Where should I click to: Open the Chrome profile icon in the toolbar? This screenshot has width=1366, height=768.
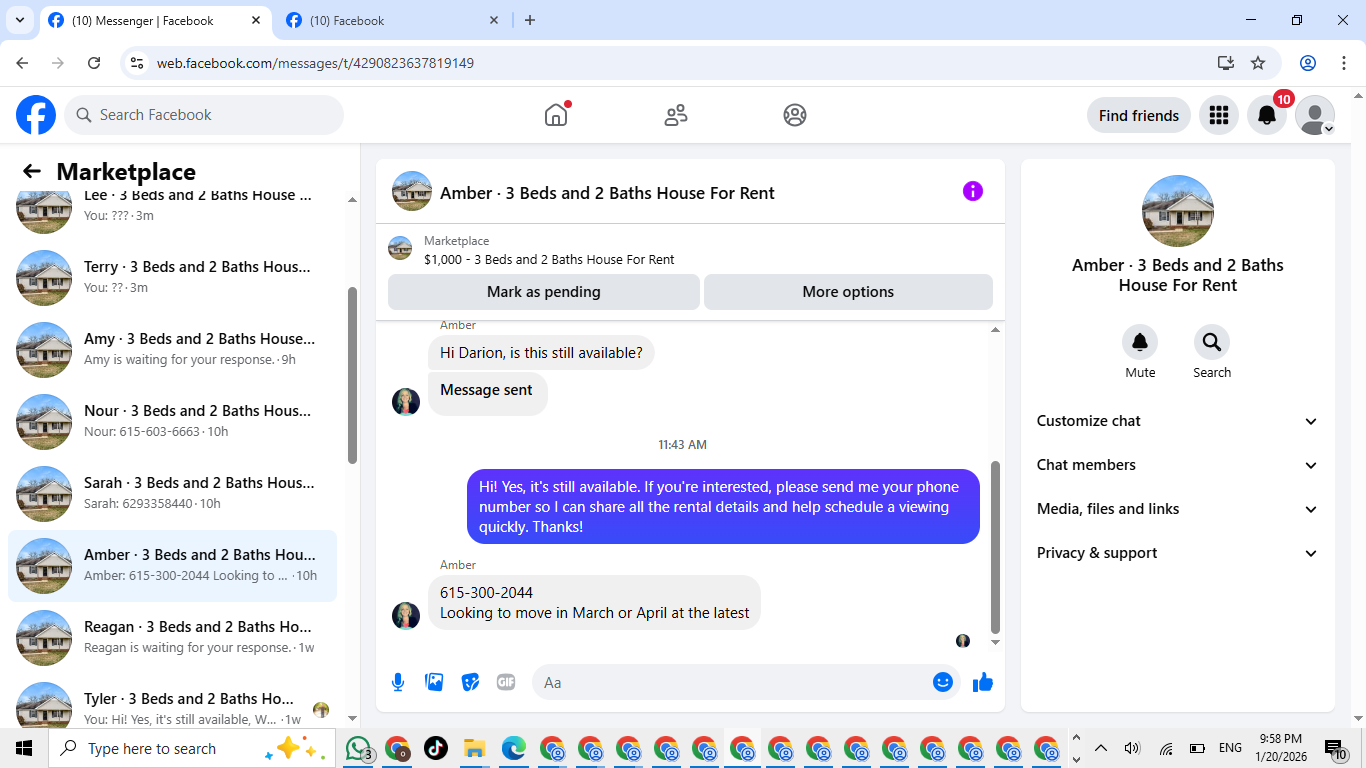[1308, 63]
